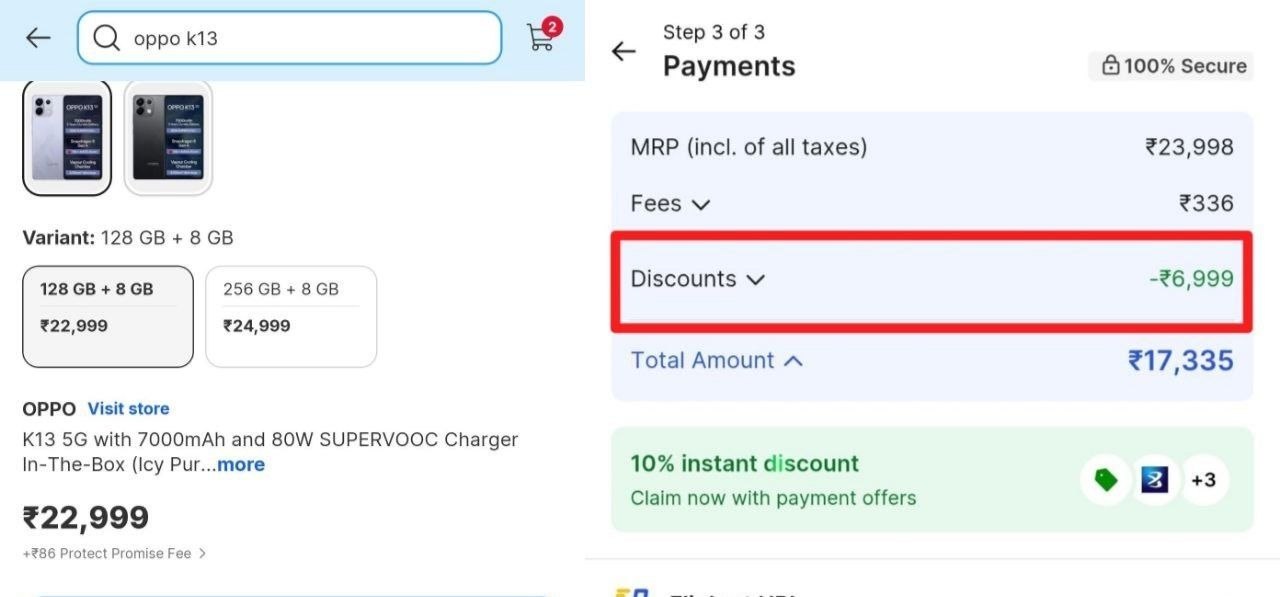Expand product title with 'more' link
This screenshot has width=1280, height=597.
(x=241, y=464)
